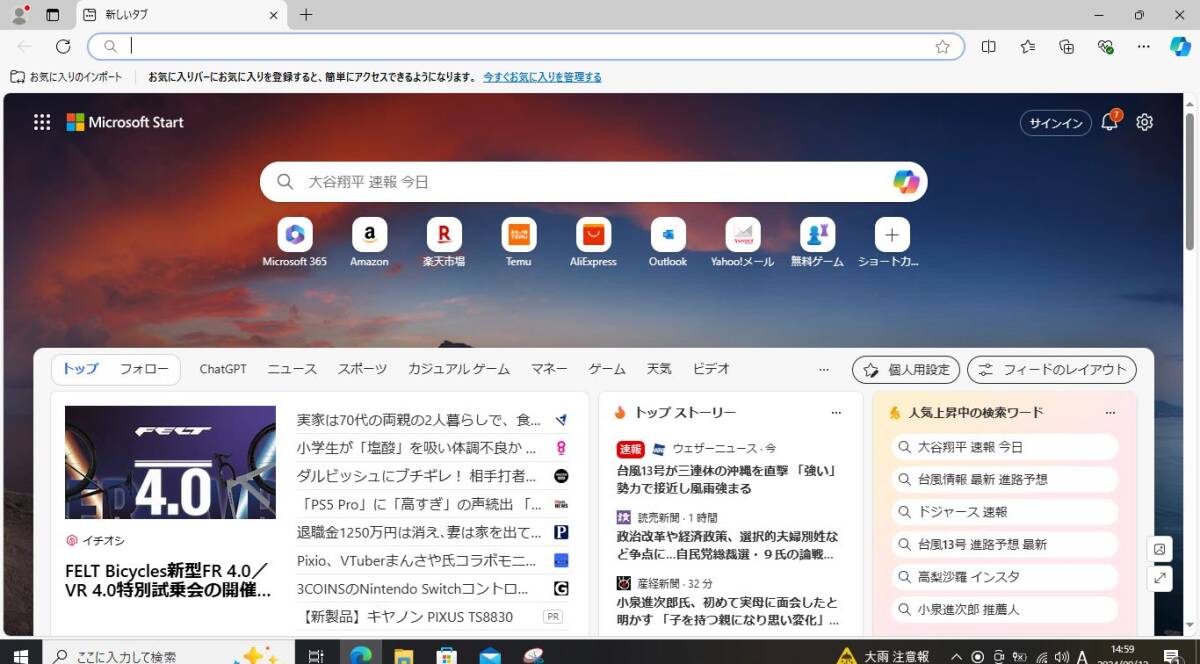Open Browser essentials heart icon
This screenshot has width=1200, height=664.
[1105, 46]
